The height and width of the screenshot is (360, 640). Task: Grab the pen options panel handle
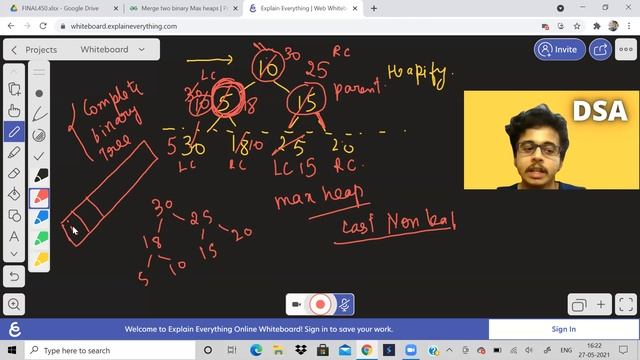(39, 72)
